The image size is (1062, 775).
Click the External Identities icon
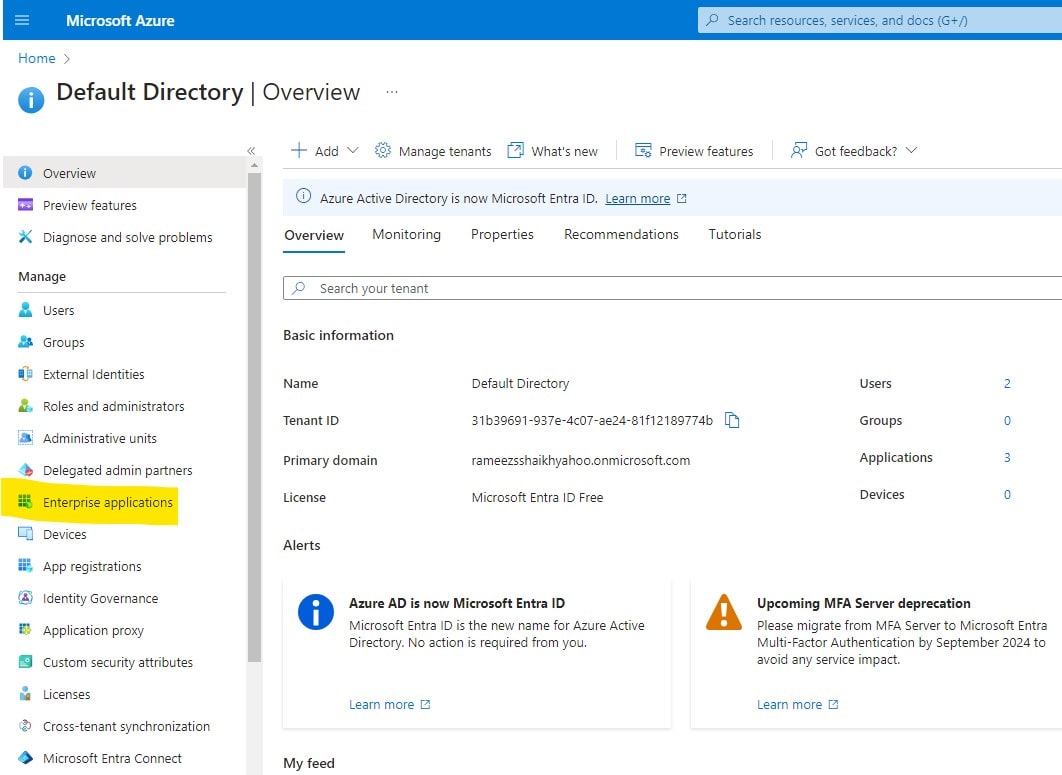pos(25,373)
